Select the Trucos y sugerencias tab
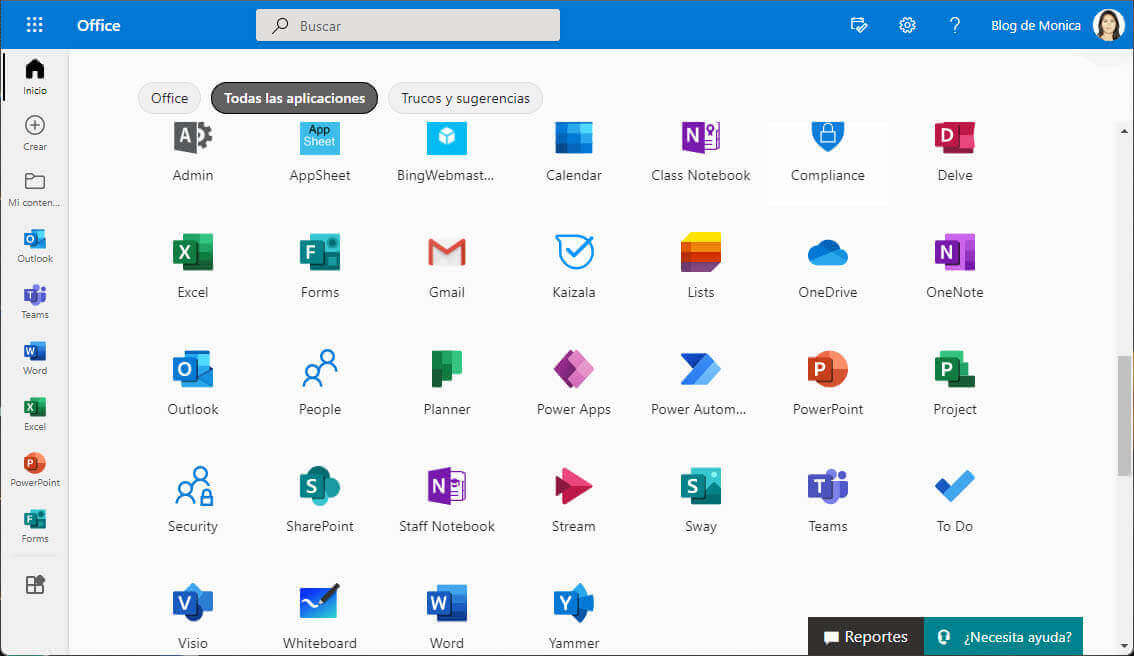The image size is (1134, 656). click(465, 98)
